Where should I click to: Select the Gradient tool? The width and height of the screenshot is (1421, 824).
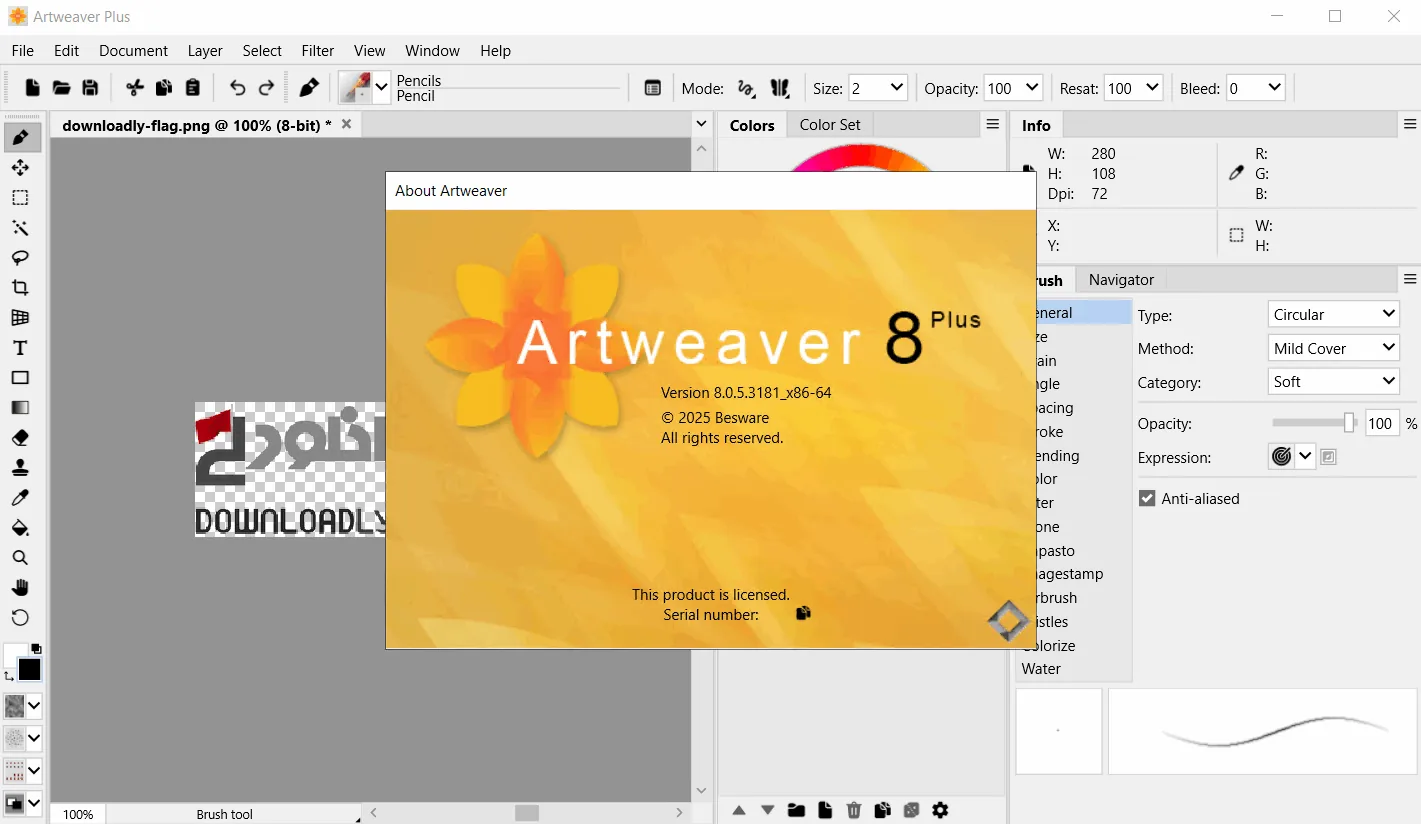click(20, 407)
